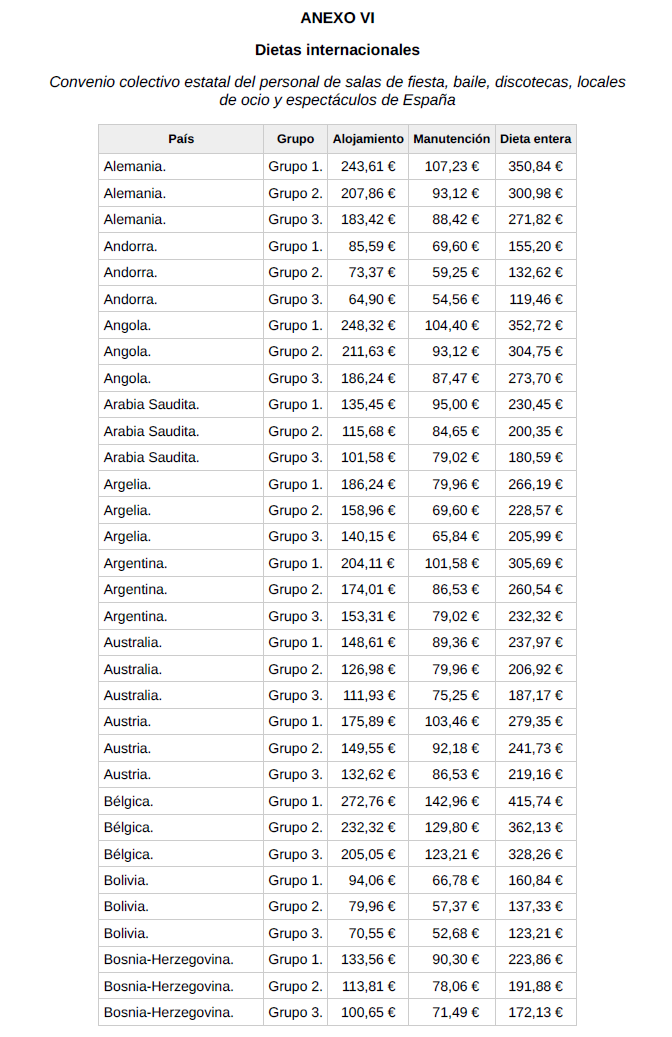Click the ANEXO VI heading
672x1037 pixels.
337,18
